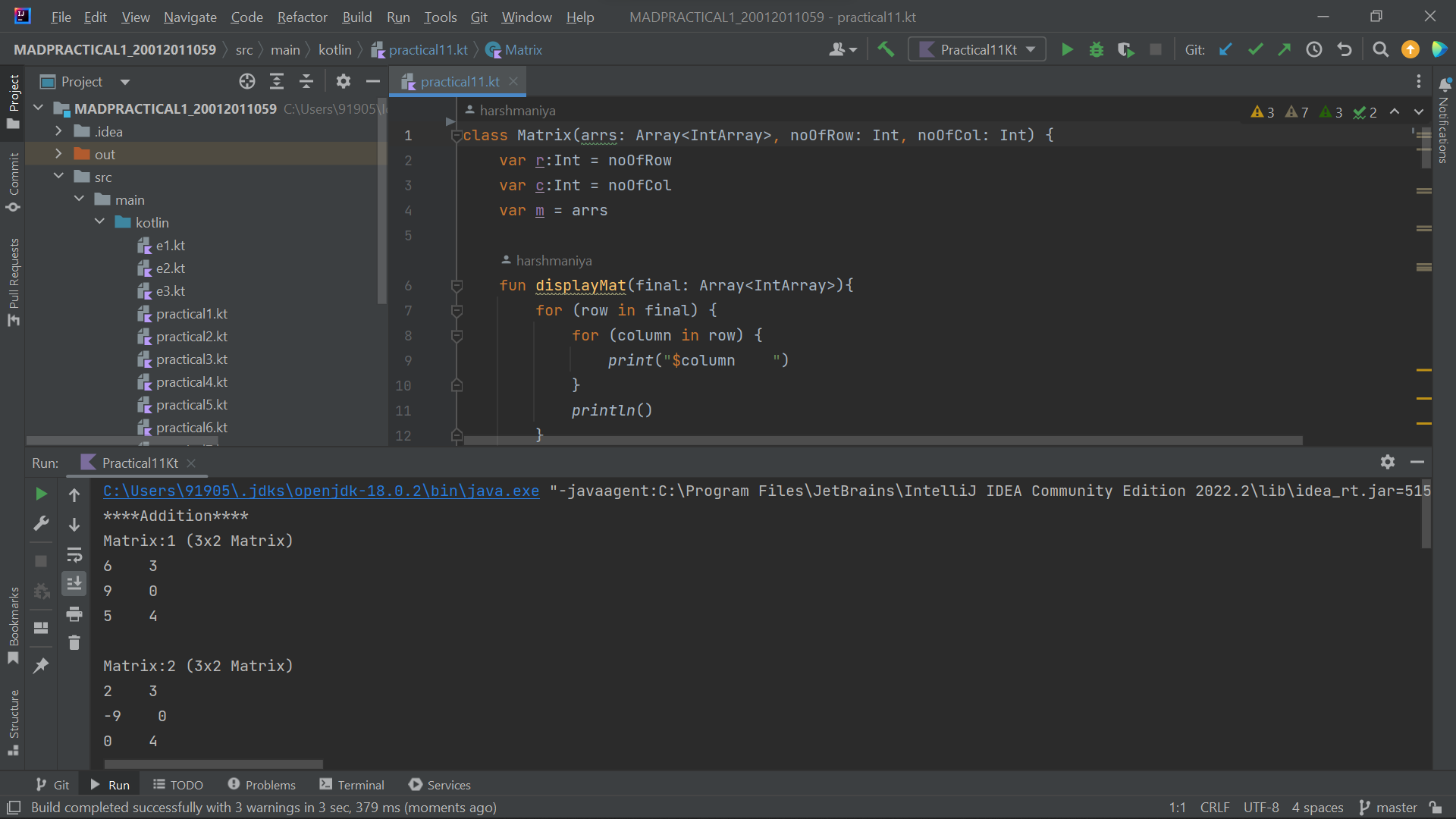Follow the java.exe path link
The width and height of the screenshot is (1456, 819).
pyautogui.click(x=321, y=491)
